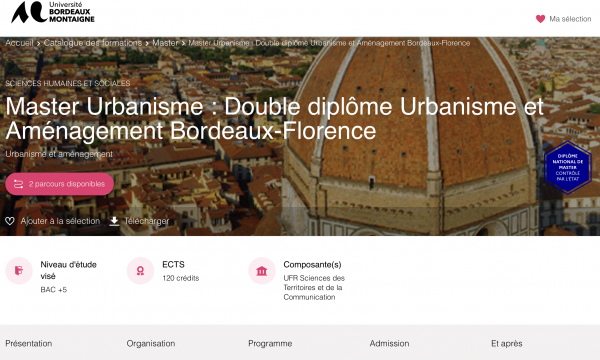This screenshot has width=600, height=360.
Task: Click the ECTS heading
Action: click(173, 264)
